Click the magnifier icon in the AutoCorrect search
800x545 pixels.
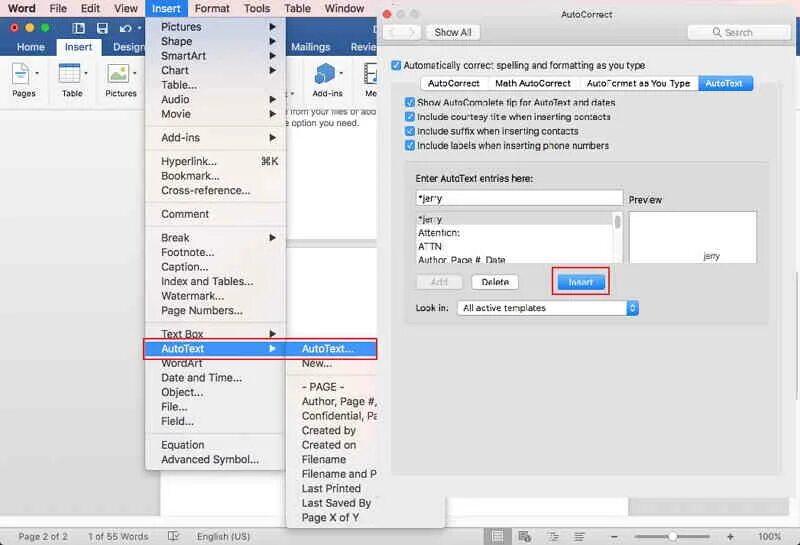pyautogui.click(x=717, y=32)
